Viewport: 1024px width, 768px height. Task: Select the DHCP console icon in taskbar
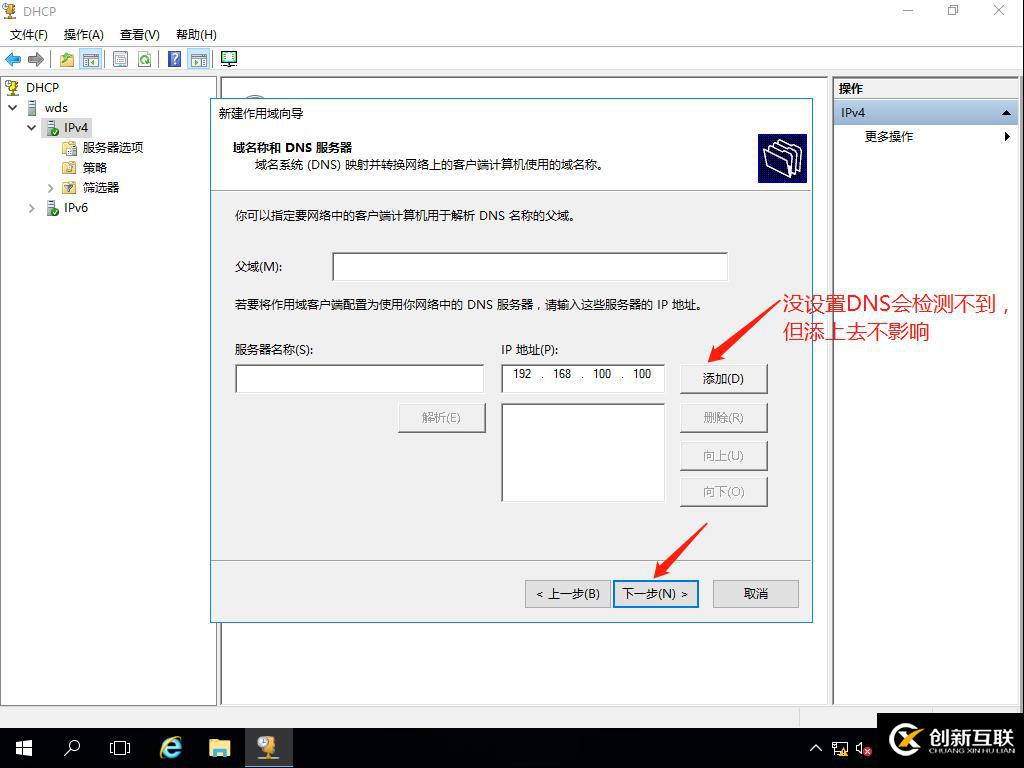point(268,747)
